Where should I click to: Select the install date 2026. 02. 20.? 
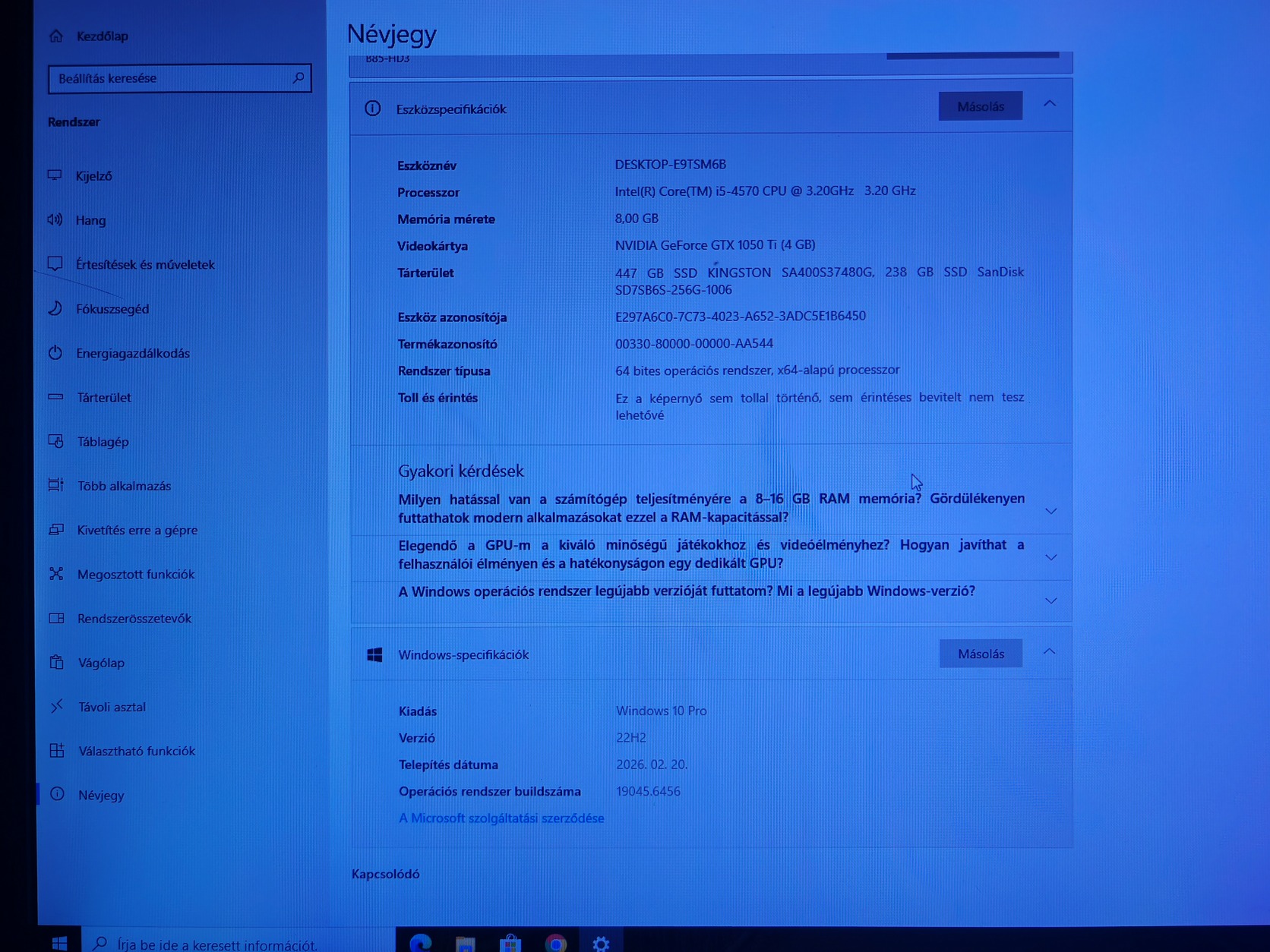pyautogui.click(x=652, y=764)
